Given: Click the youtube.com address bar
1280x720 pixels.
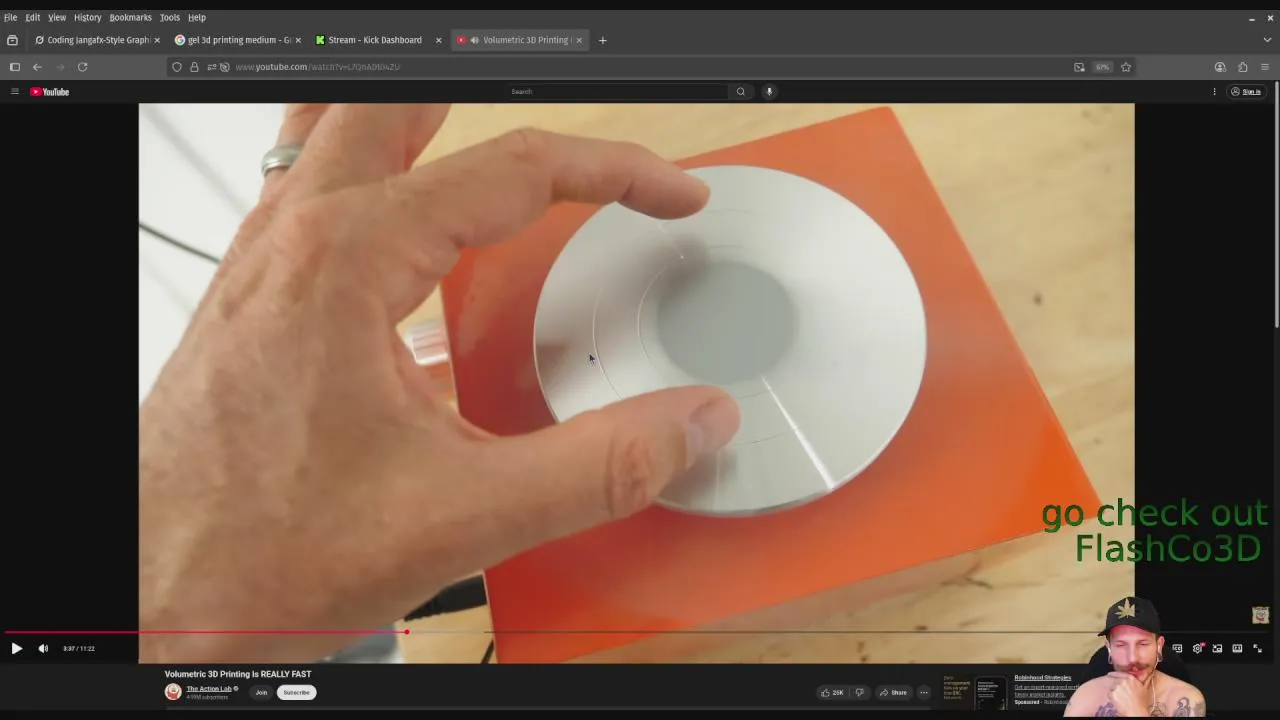Looking at the screenshot, I should coord(650,67).
